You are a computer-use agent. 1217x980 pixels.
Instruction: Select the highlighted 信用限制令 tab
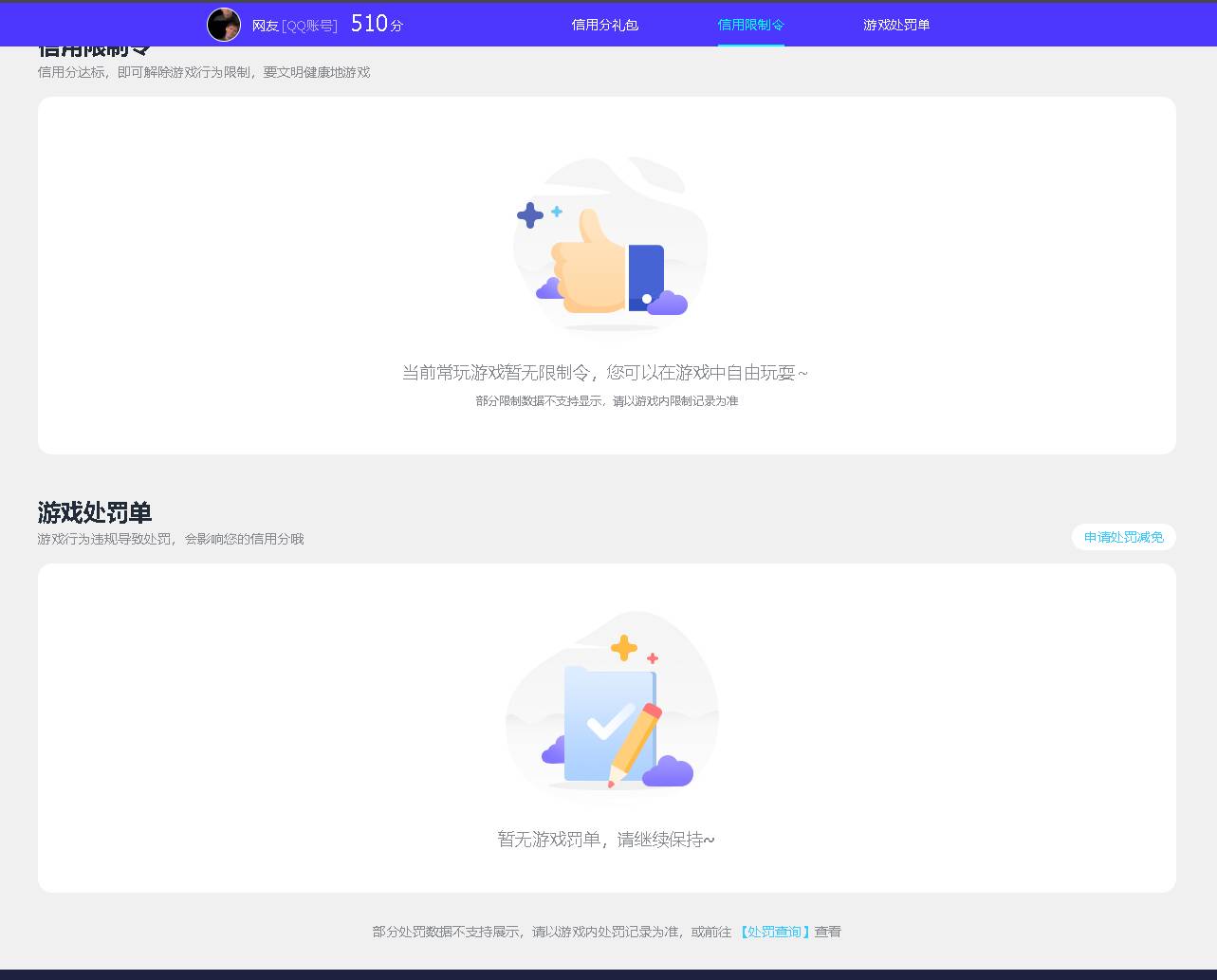click(x=751, y=24)
